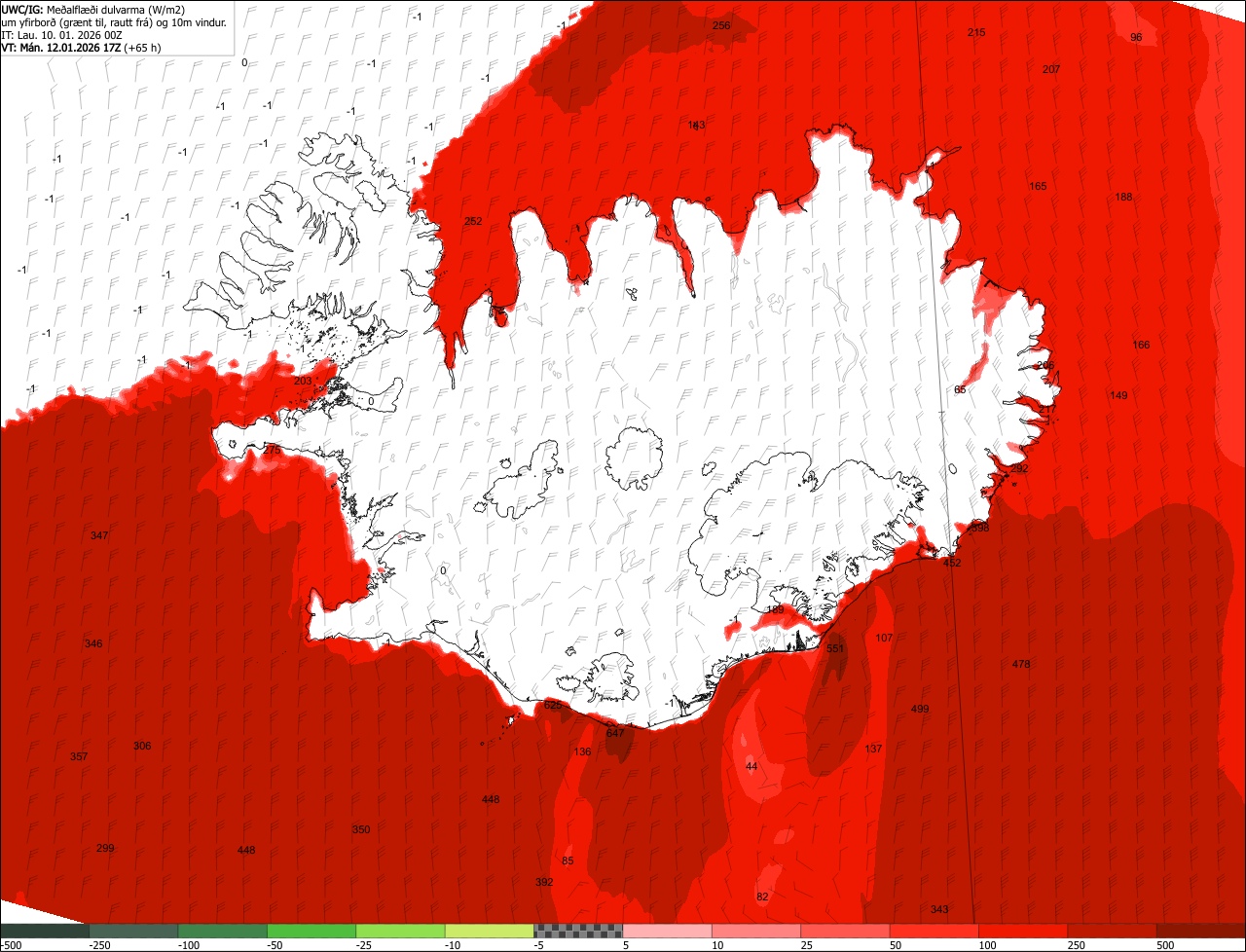The image size is (1246, 952).
Task: Click the map value 478
Action: (x=1021, y=664)
